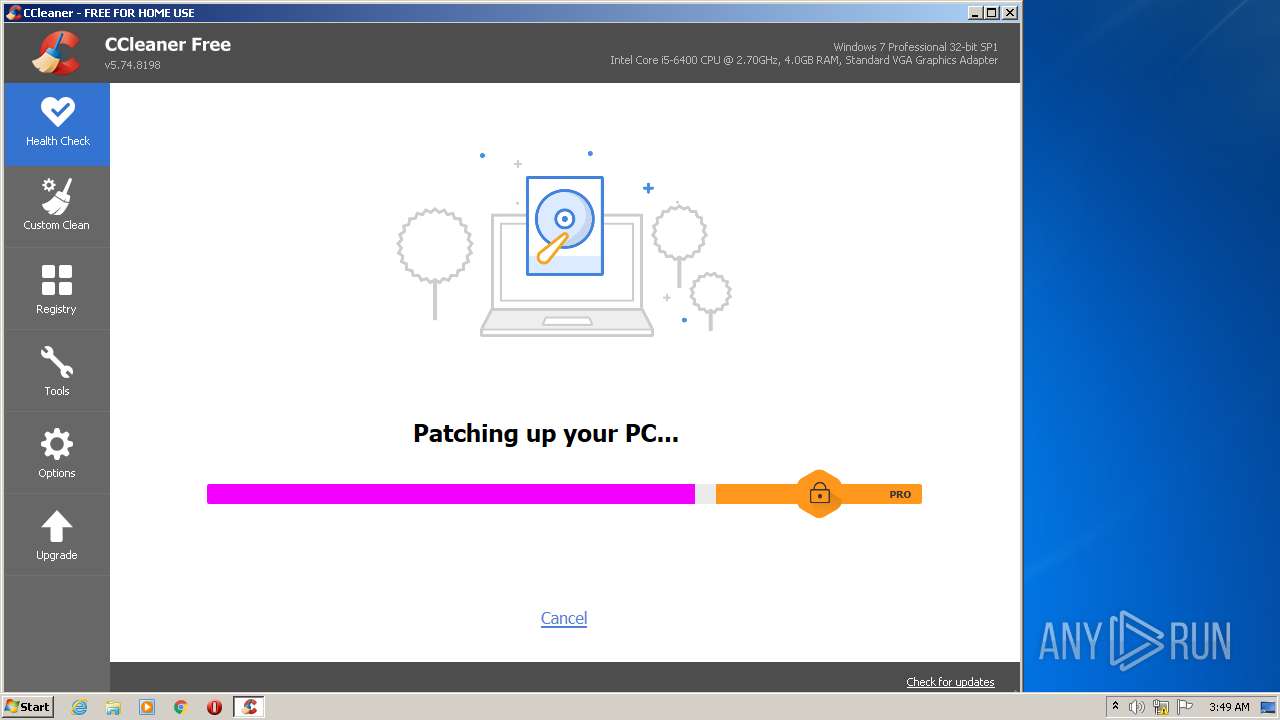
Task: Open the Custom Clean section
Action: pos(57,206)
